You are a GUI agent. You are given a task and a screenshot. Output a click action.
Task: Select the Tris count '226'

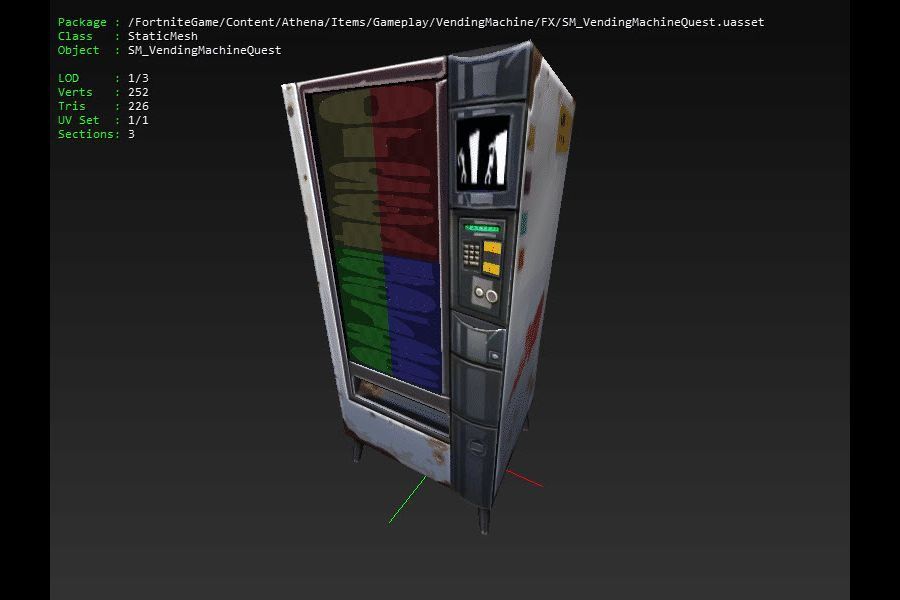pos(138,106)
